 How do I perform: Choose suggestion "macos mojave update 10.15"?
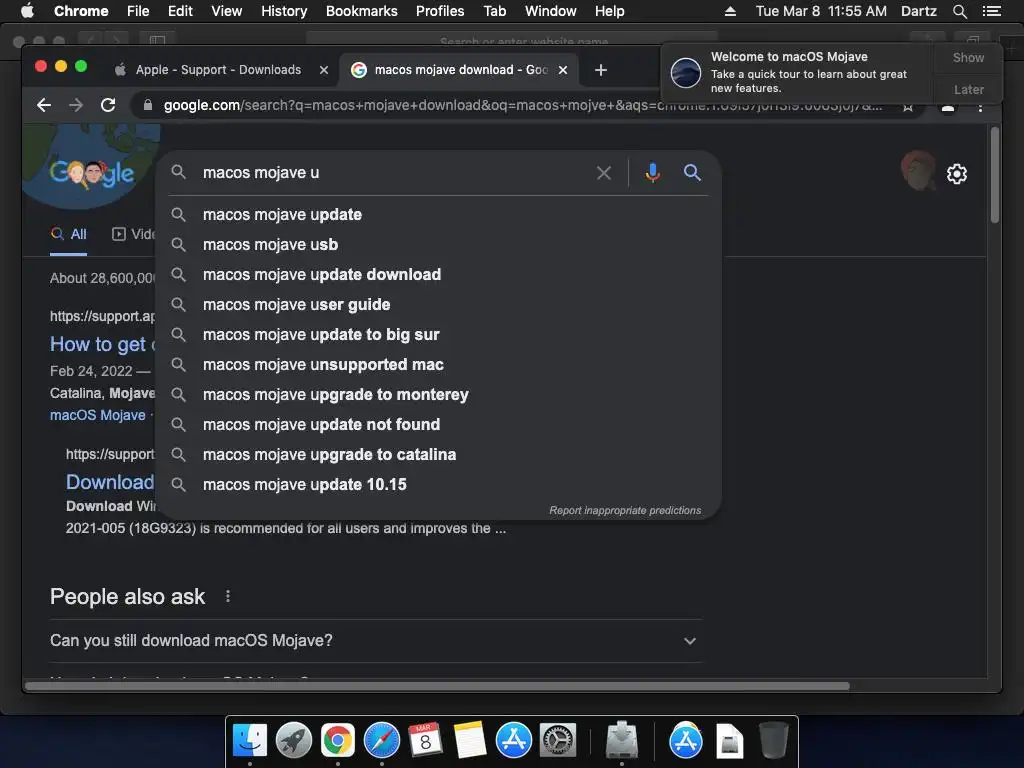[x=439, y=485]
